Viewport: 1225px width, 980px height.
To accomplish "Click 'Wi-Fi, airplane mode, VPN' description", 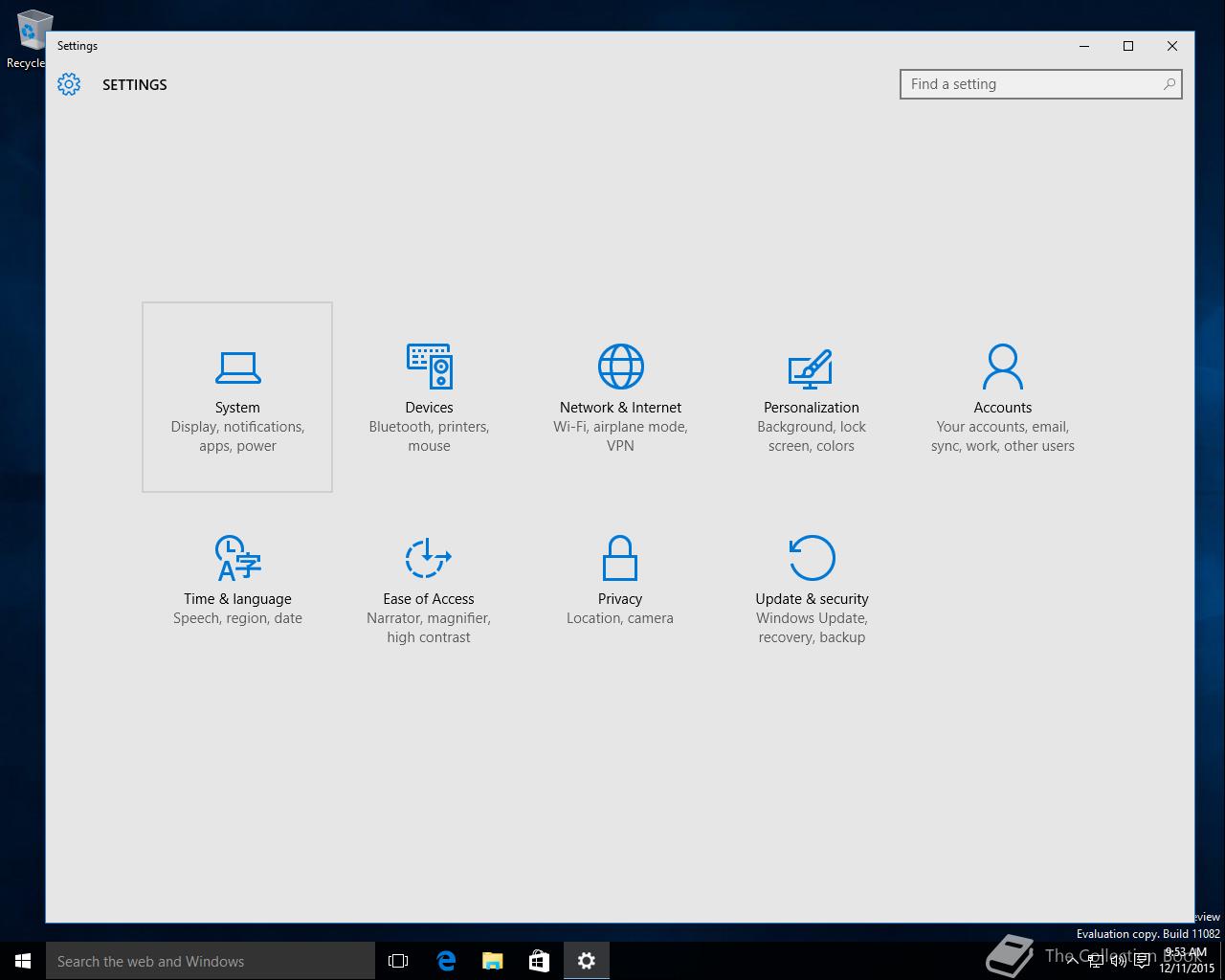I will 620,436.
